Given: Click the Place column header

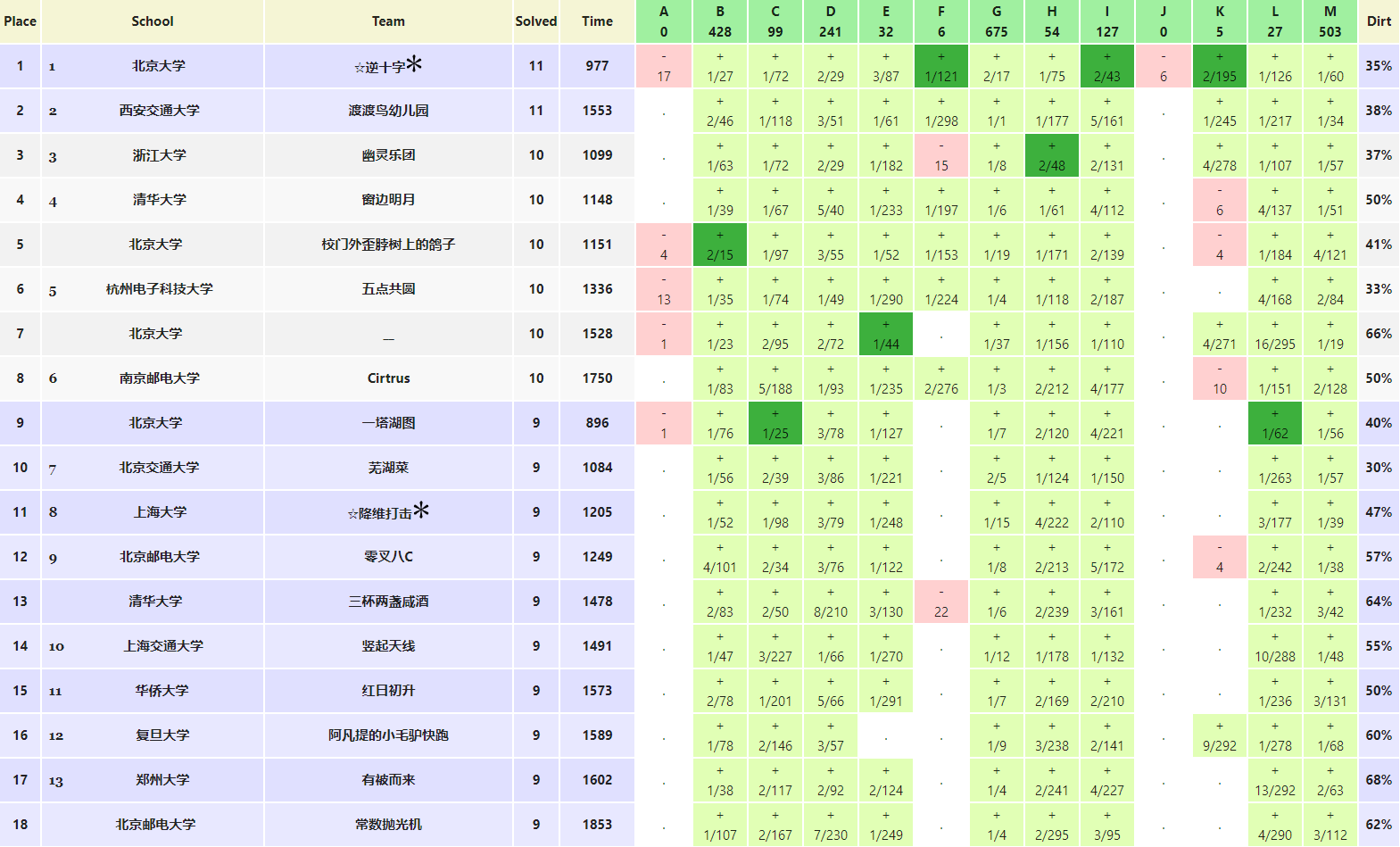Looking at the screenshot, I should pyautogui.click(x=20, y=21).
